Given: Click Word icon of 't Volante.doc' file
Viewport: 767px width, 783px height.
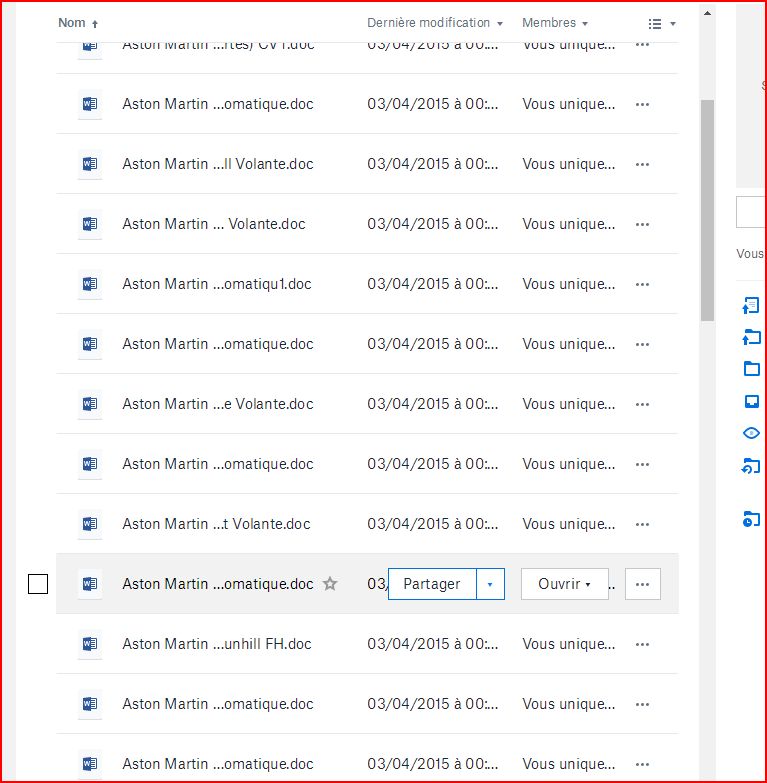Looking at the screenshot, I should (x=90, y=523).
